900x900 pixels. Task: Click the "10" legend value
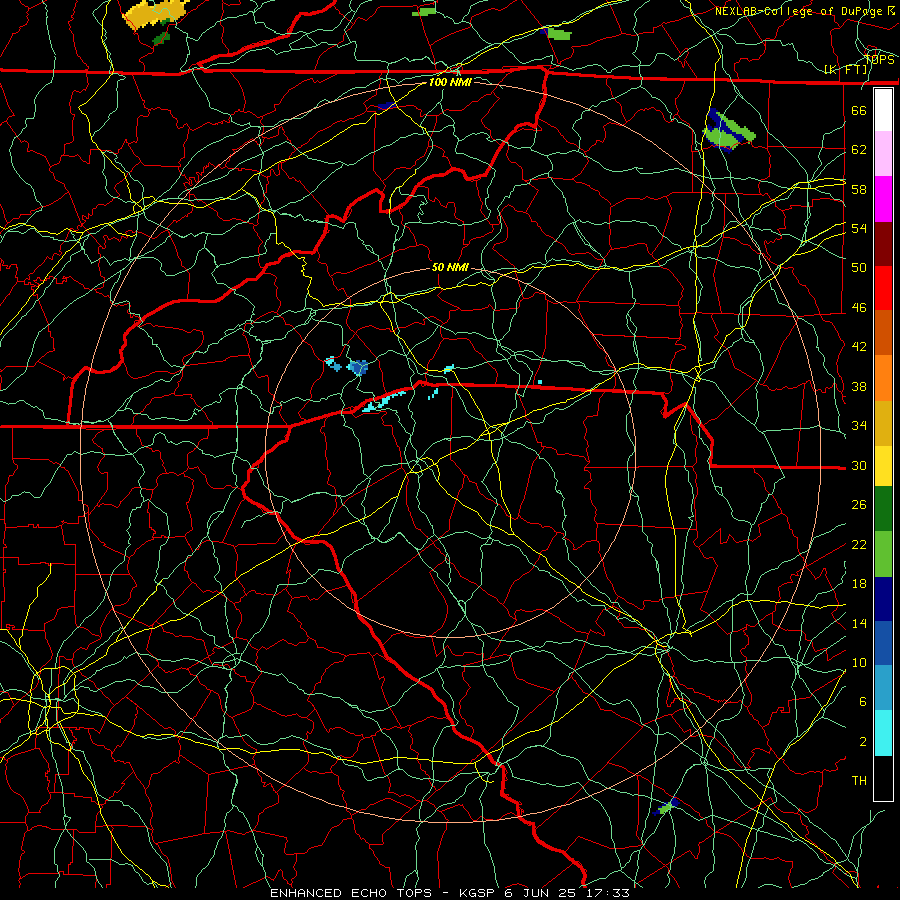(x=859, y=663)
